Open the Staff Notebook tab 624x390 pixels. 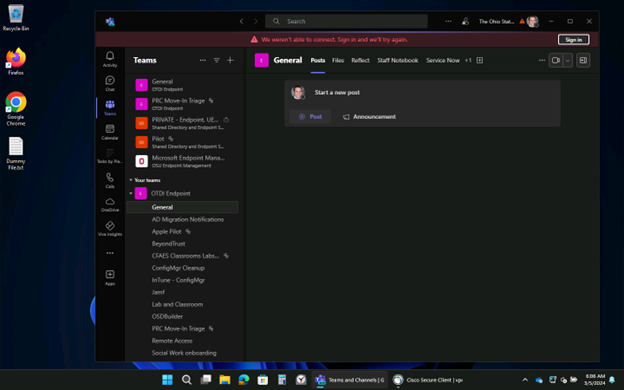(x=398, y=60)
